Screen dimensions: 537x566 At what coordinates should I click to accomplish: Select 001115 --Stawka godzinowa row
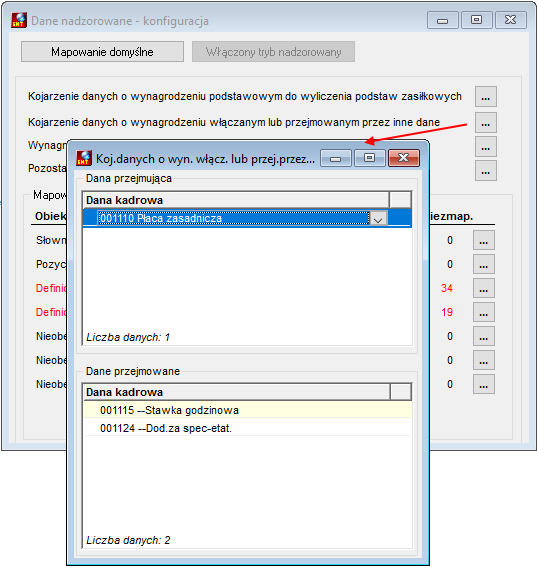pos(247,410)
